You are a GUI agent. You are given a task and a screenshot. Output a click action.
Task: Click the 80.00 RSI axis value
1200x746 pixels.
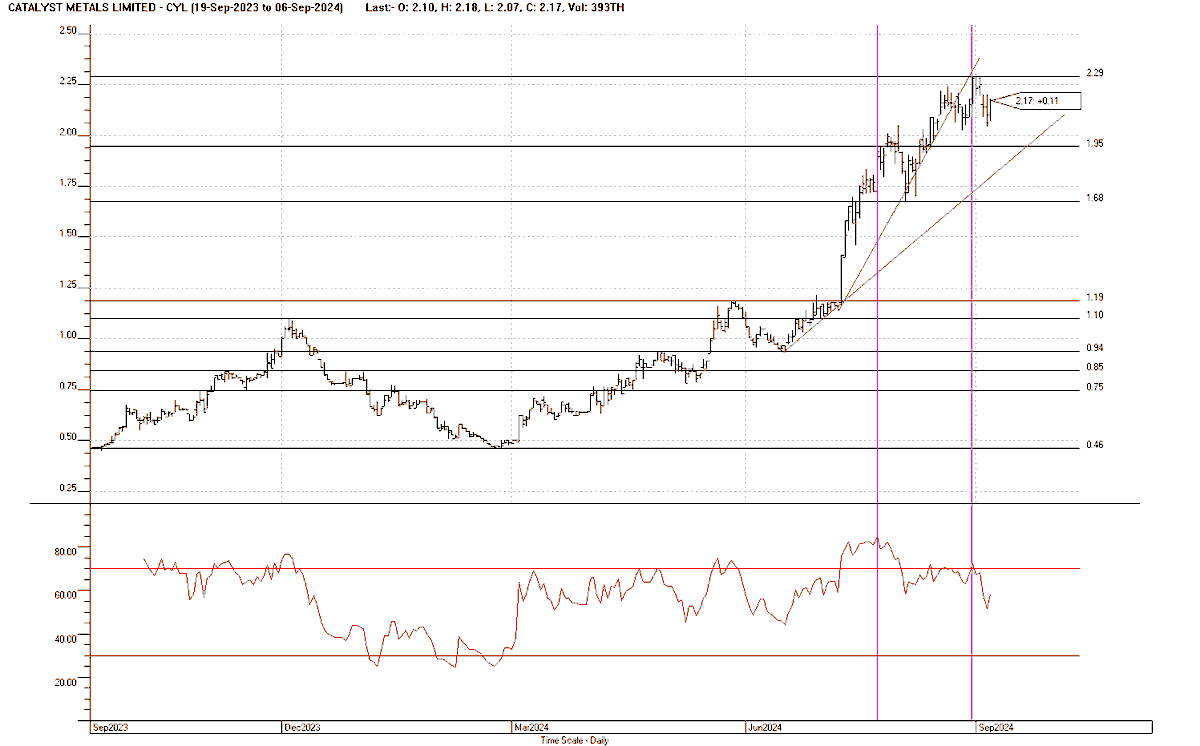(66, 551)
